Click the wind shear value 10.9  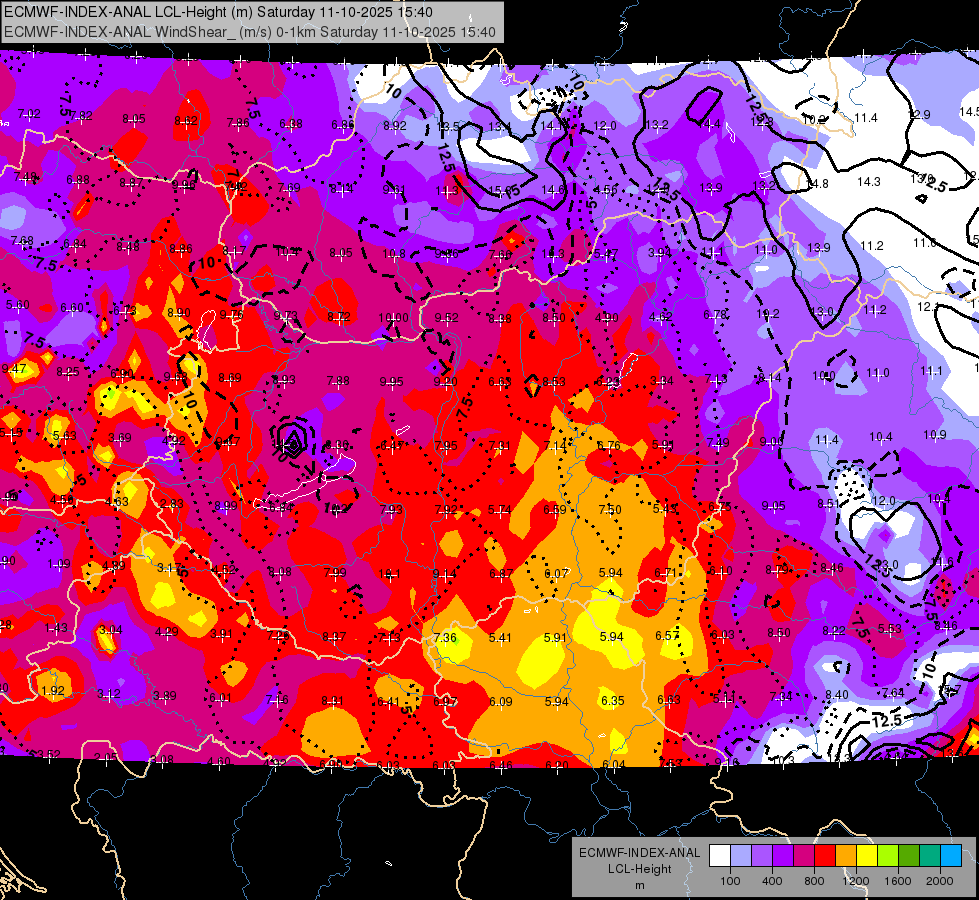tap(935, 435)
